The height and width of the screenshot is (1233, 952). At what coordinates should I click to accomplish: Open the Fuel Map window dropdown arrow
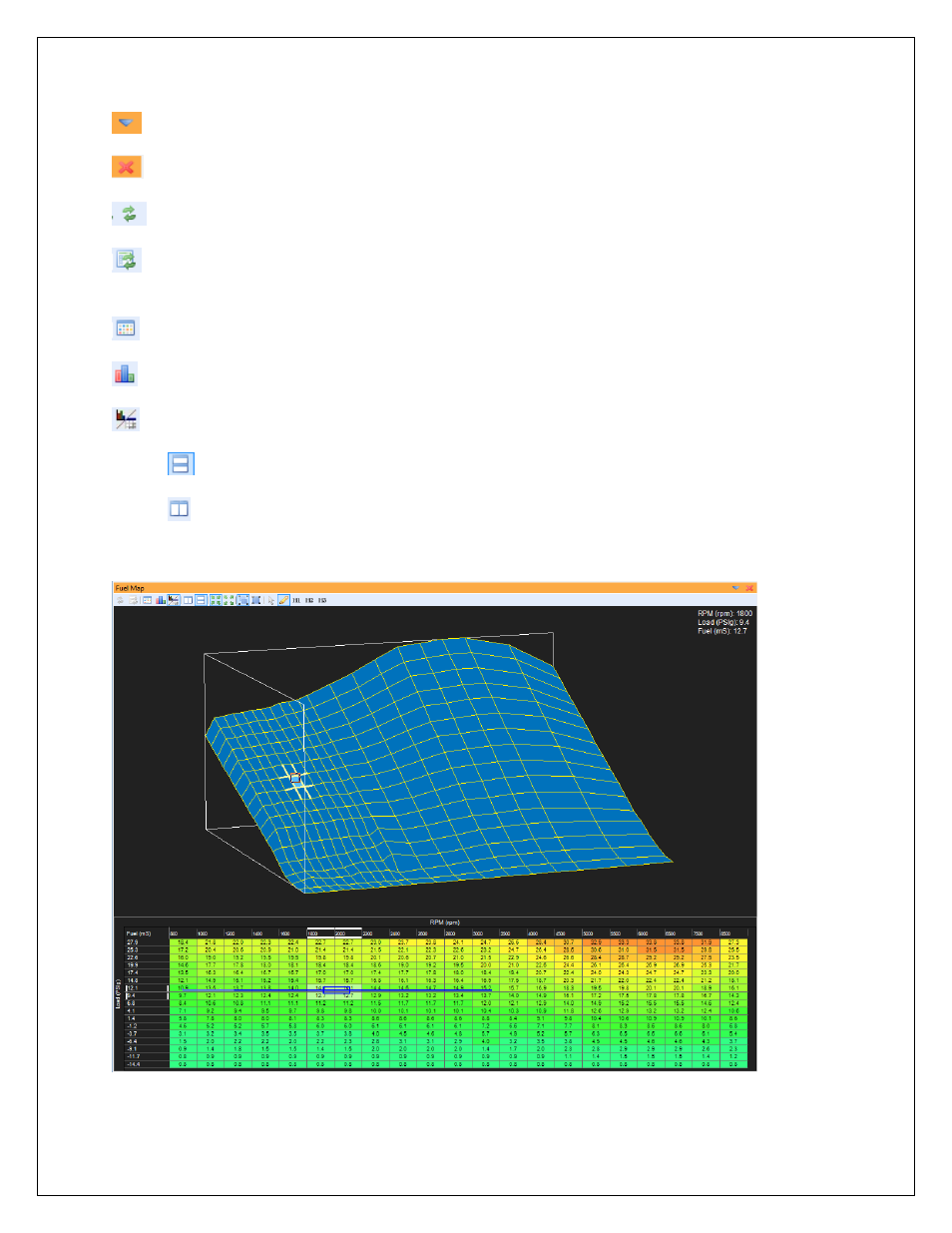(736, 588)
